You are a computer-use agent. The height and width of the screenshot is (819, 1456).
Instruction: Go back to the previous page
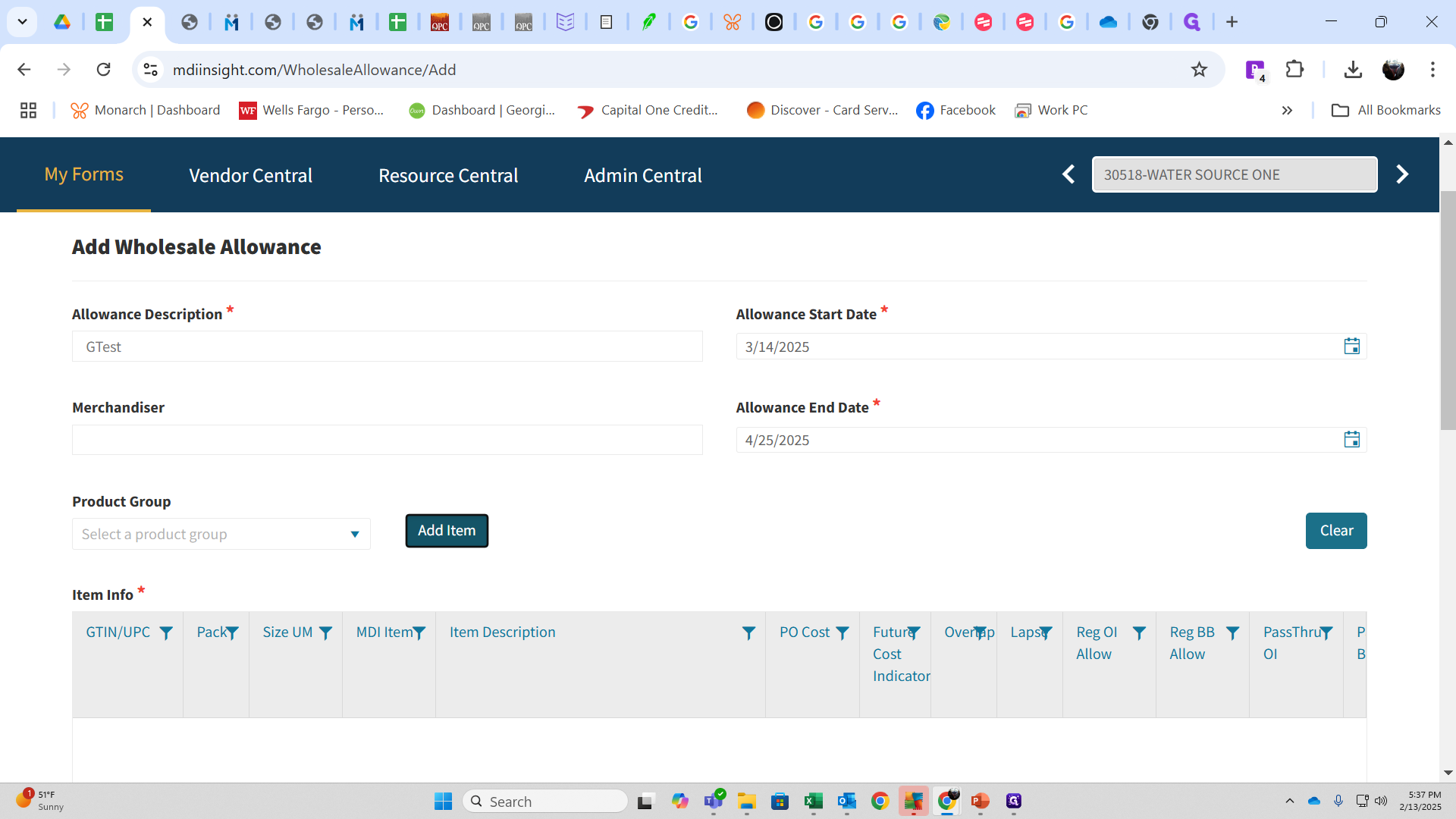pyautogui.click(x=24, y=70)
